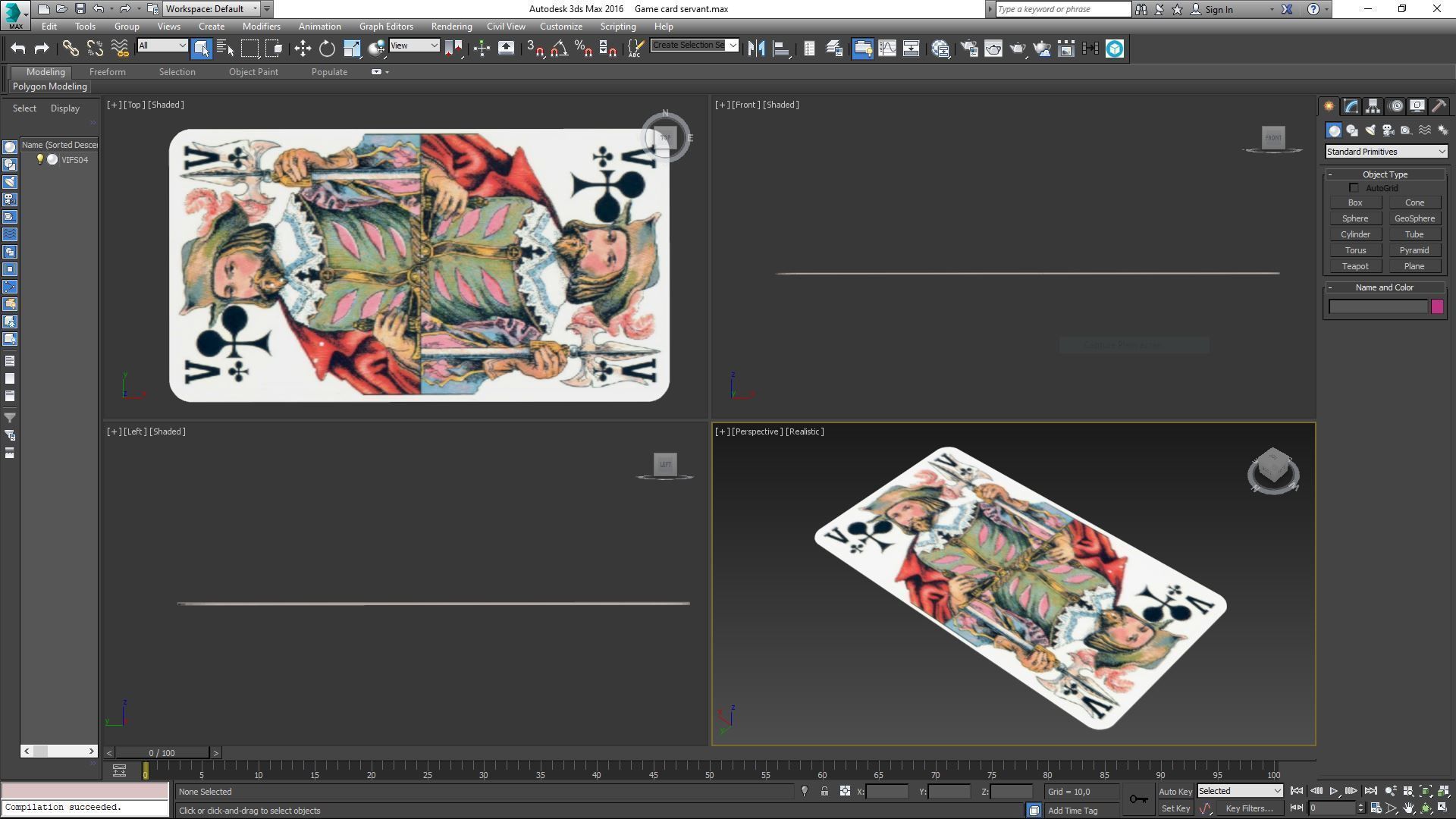Image resolution: width=1456 pixels, height=819 pixels.
Task: Open Select by Name dialog
Action: (x=225, y=49)
